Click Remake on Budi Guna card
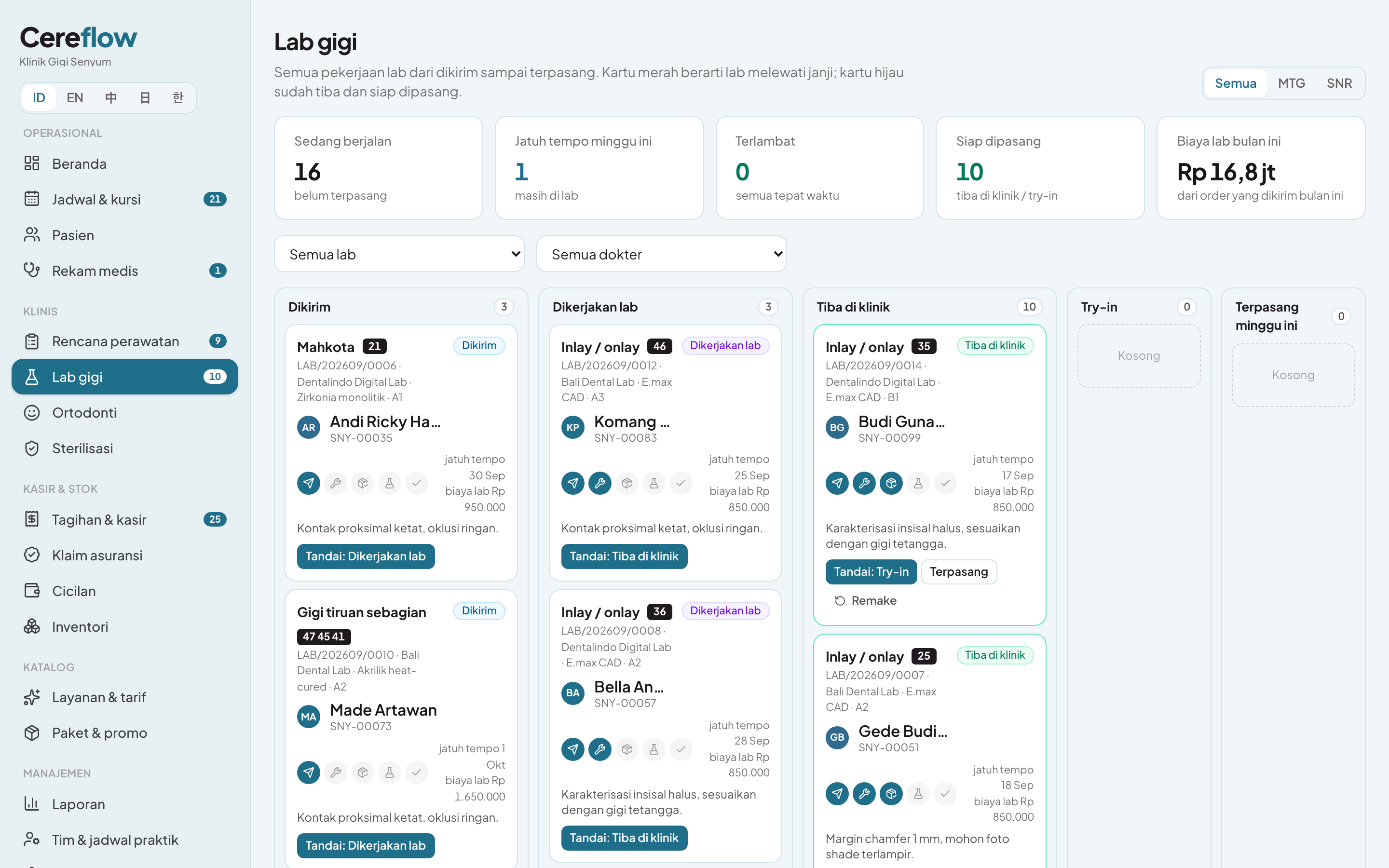This screenshot has height=868, width=1389. (865, 600)
